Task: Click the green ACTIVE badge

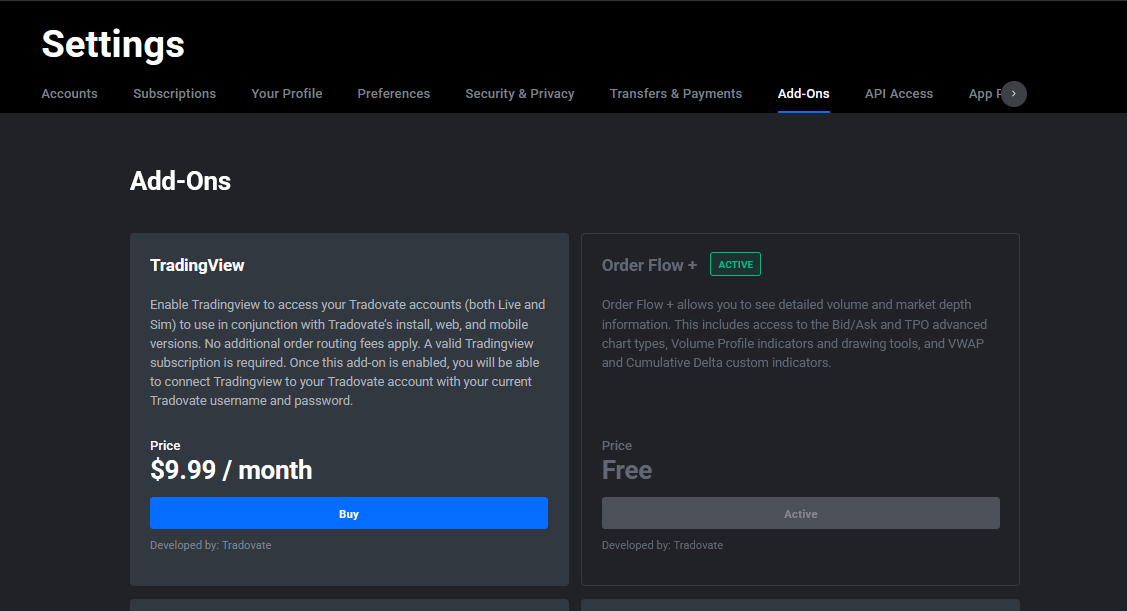Action: point(735,265)
